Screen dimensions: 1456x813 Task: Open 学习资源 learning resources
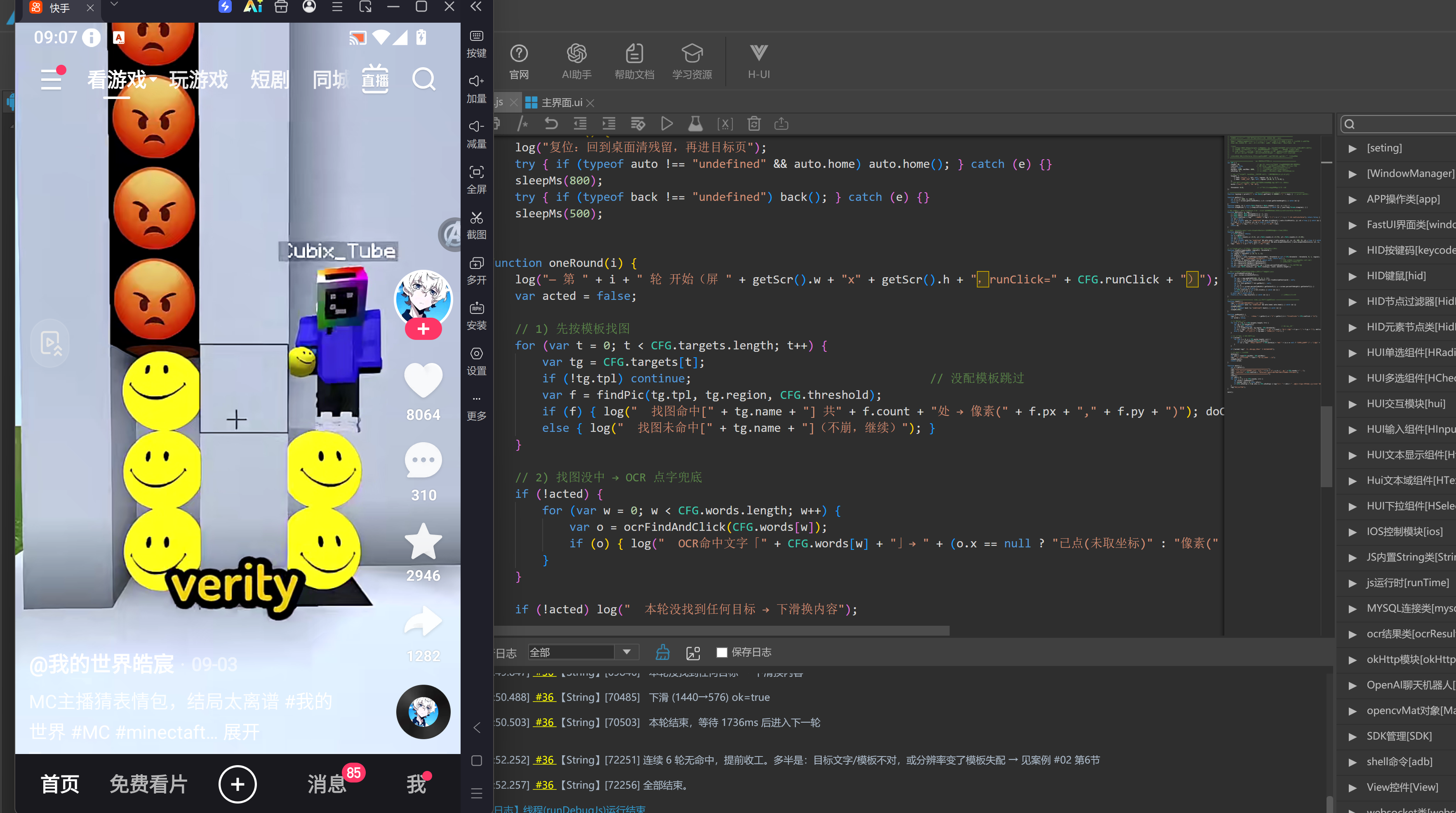[692, 61]
